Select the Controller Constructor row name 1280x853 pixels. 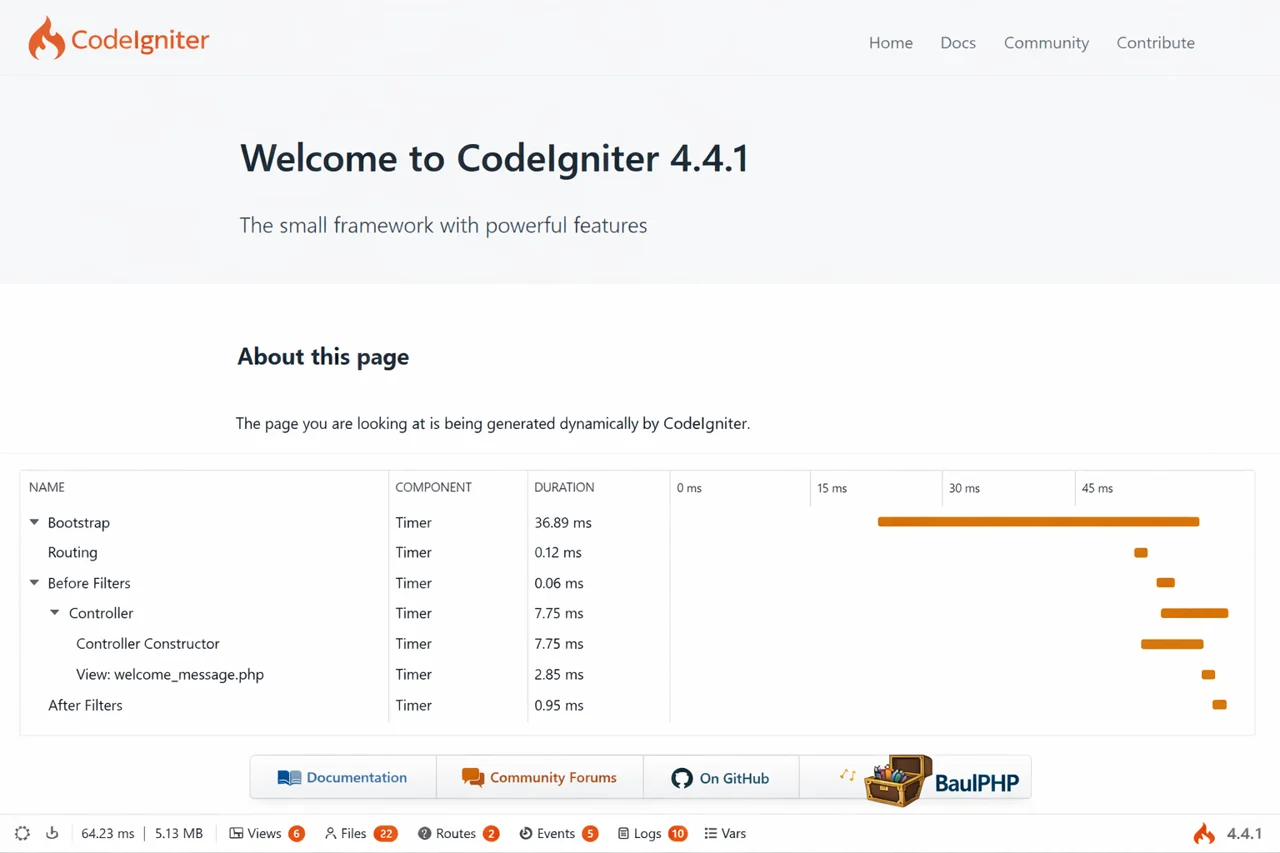click(148, 644)
